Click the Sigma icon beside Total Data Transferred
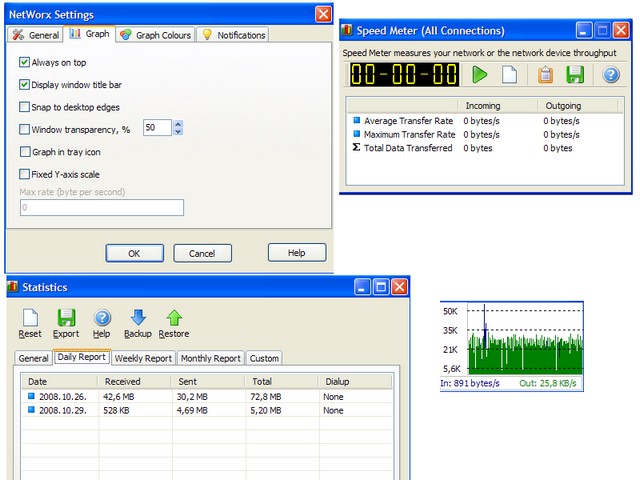Viewport: 640px width, 480px height. [x=356, y=147]
